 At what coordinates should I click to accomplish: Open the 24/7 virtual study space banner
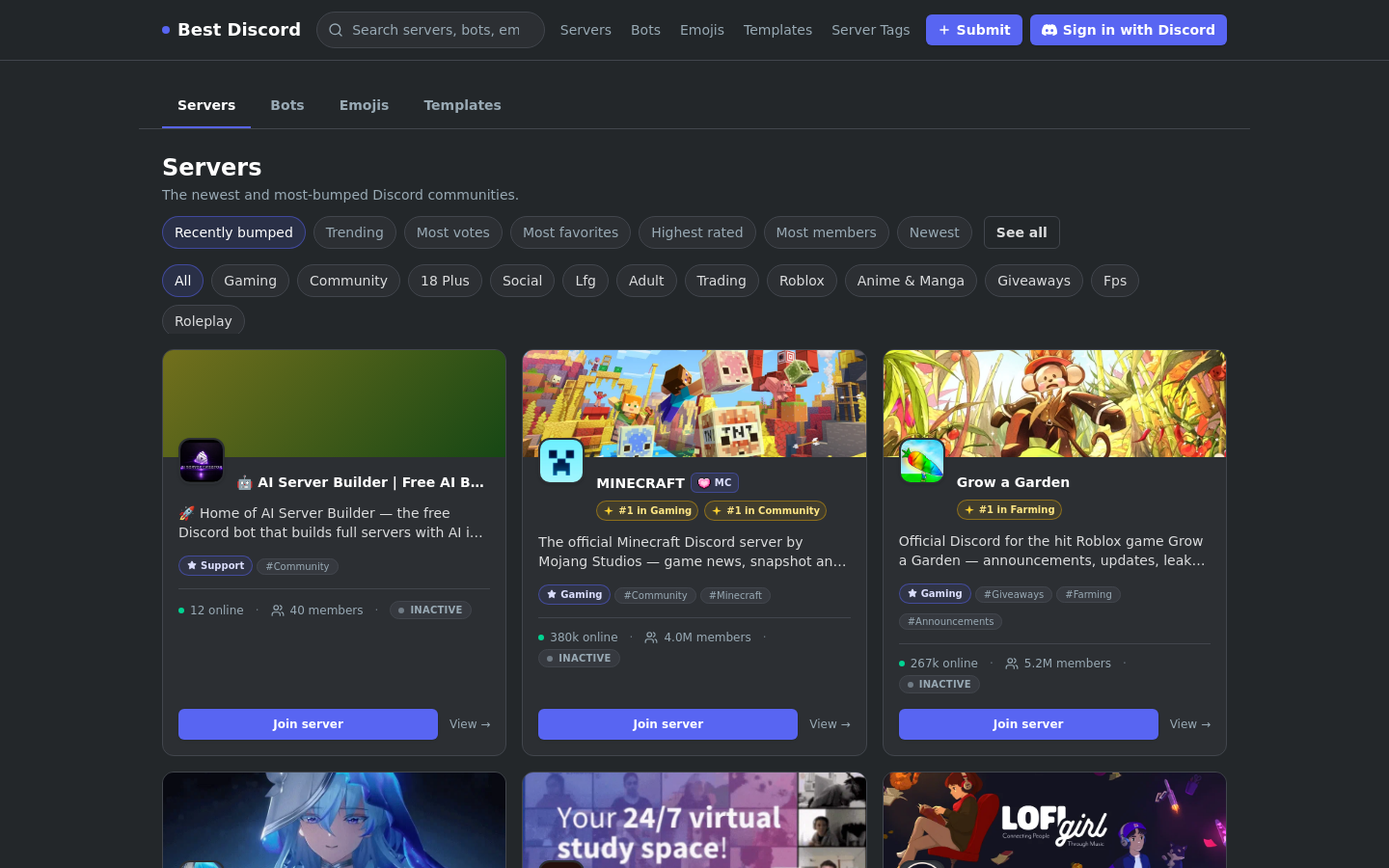coord(694,820)
